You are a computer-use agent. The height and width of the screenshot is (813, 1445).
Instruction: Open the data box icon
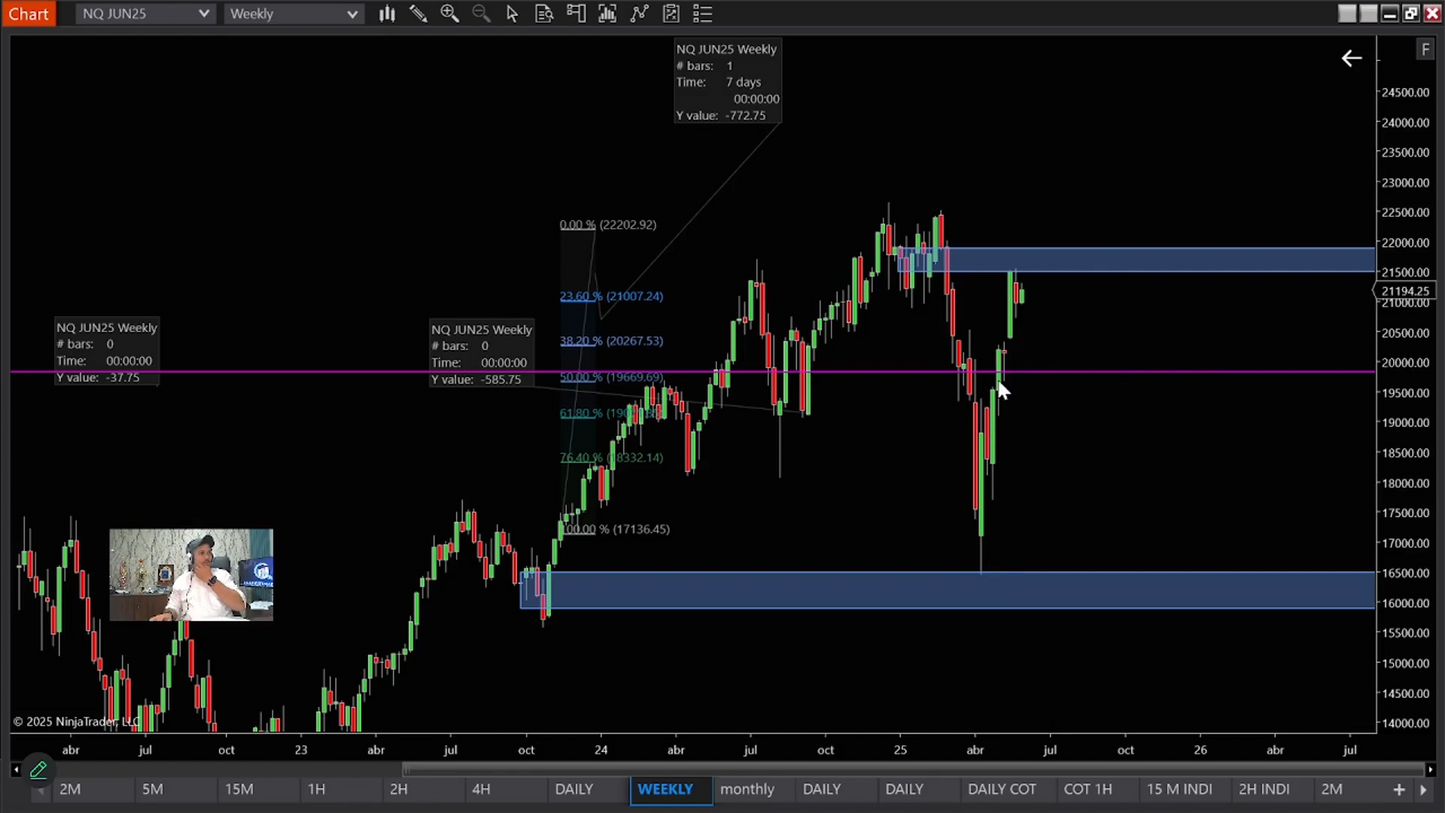pyautogui.click(x=544, y=14)
